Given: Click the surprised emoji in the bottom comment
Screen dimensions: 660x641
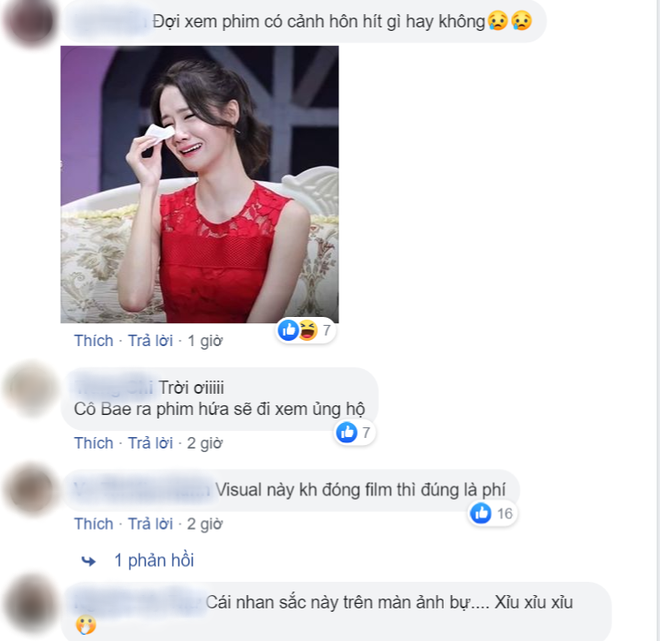Looking at the screenshot, I should coord(86,625).
